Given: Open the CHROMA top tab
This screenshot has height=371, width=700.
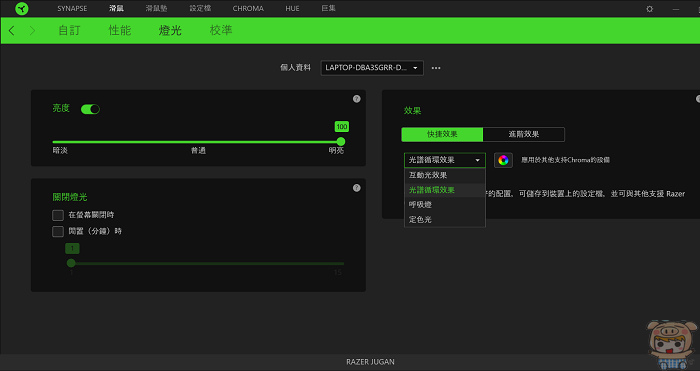Looking at the screenshot, I should 248,8.
